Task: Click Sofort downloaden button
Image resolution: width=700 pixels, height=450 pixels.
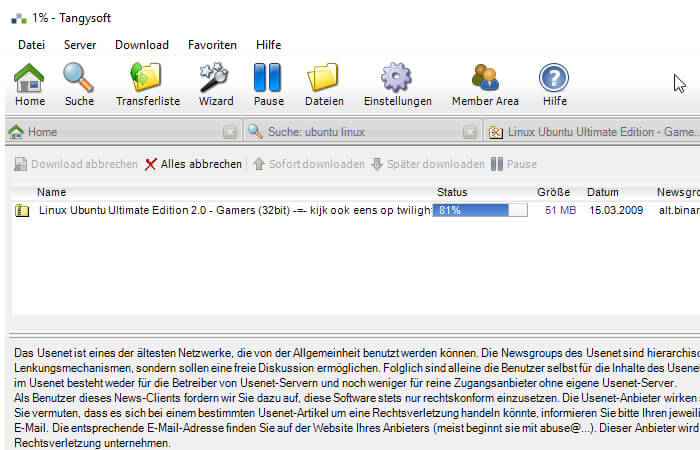Action: coord(308,164)
